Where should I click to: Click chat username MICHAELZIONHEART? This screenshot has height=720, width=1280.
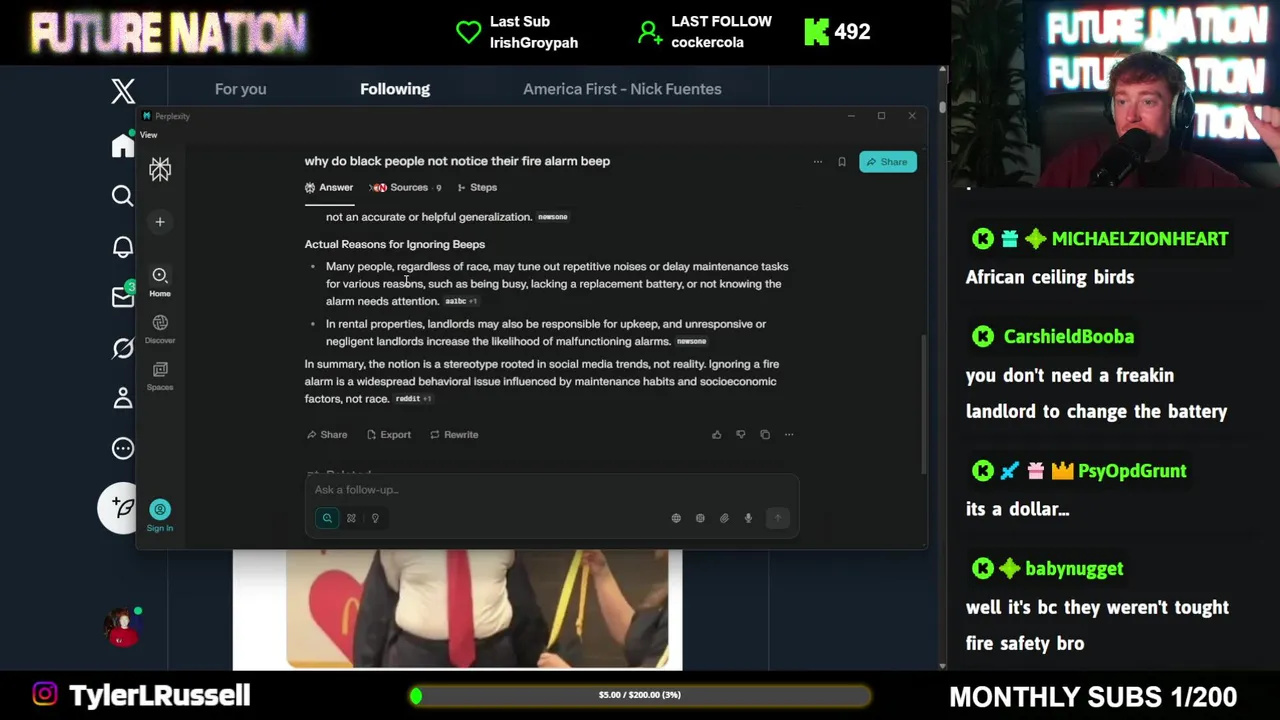tap(1140, 239)
